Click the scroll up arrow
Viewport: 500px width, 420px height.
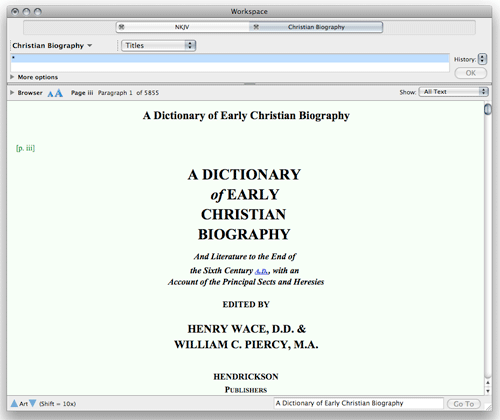click(x=488, y=383)
